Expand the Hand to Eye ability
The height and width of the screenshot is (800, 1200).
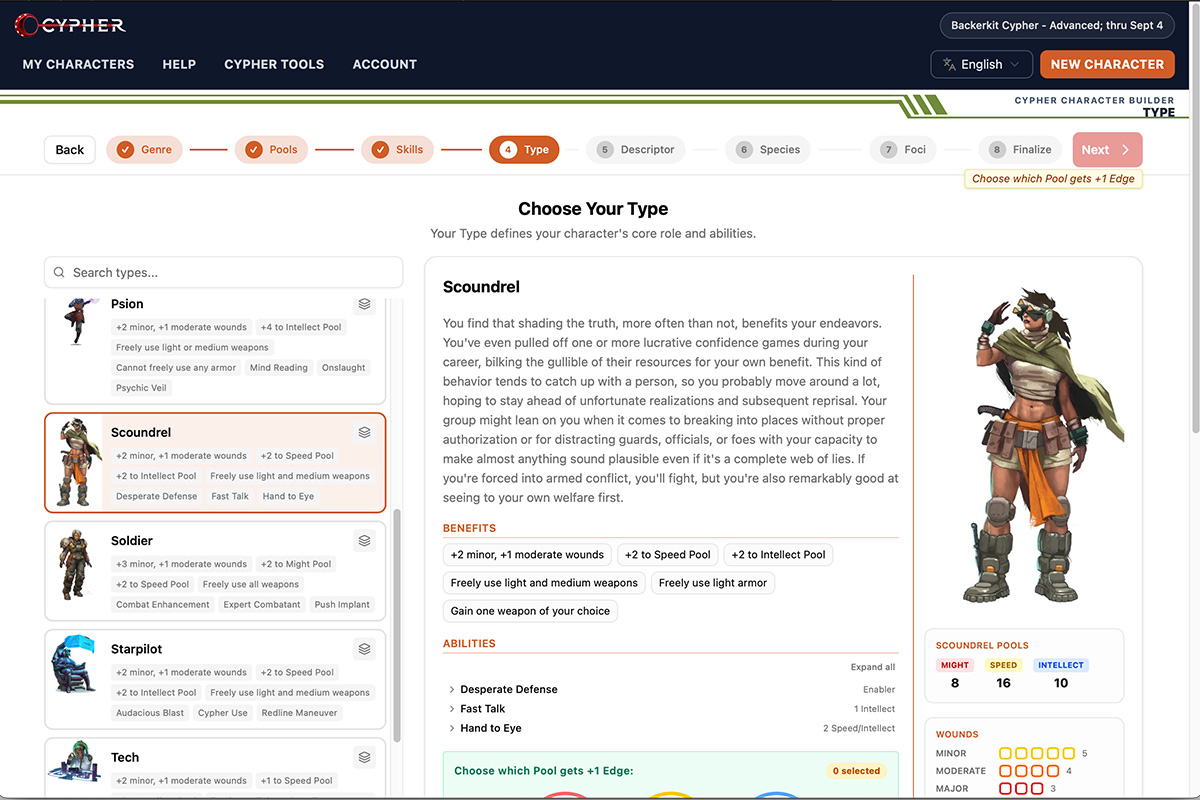(x=490, y=728)
